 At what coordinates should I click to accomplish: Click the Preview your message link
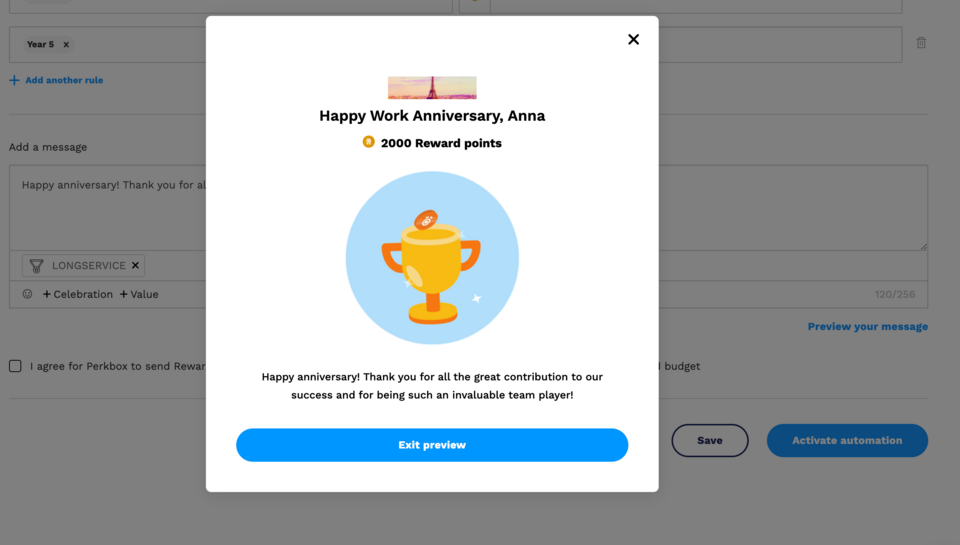coord(867,327)
